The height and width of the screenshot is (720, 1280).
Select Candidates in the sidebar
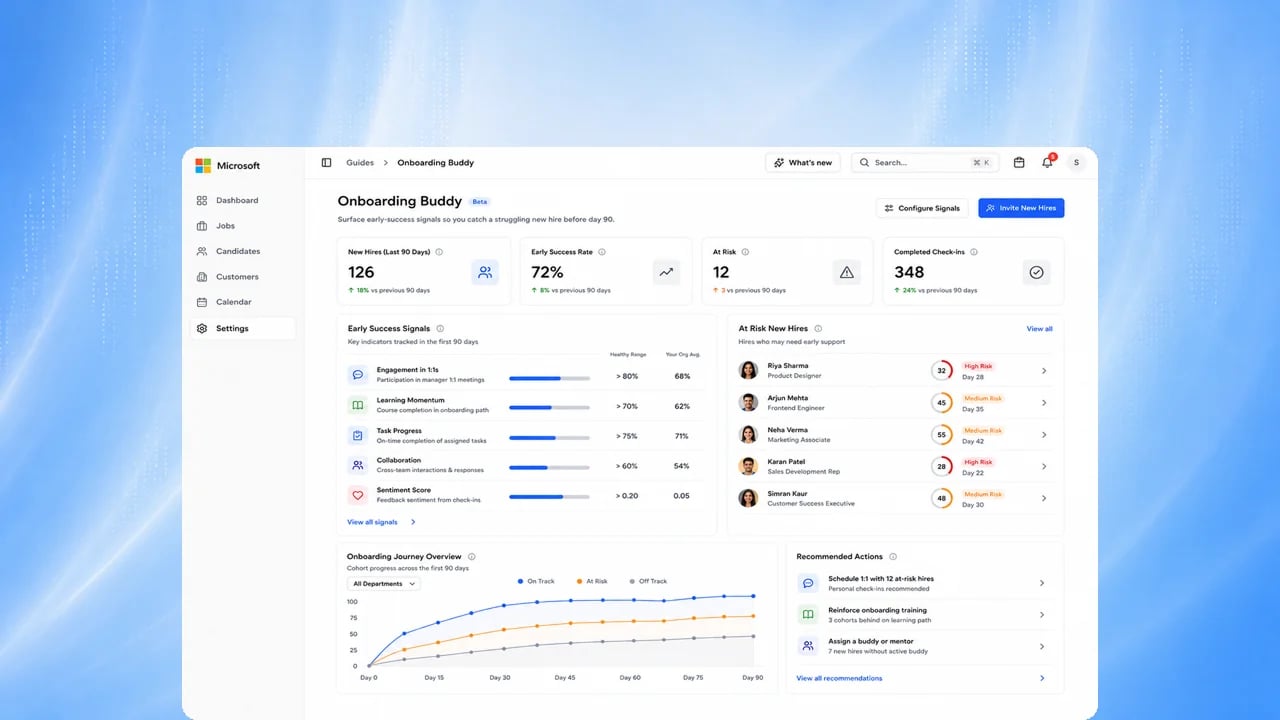(242, 251)
